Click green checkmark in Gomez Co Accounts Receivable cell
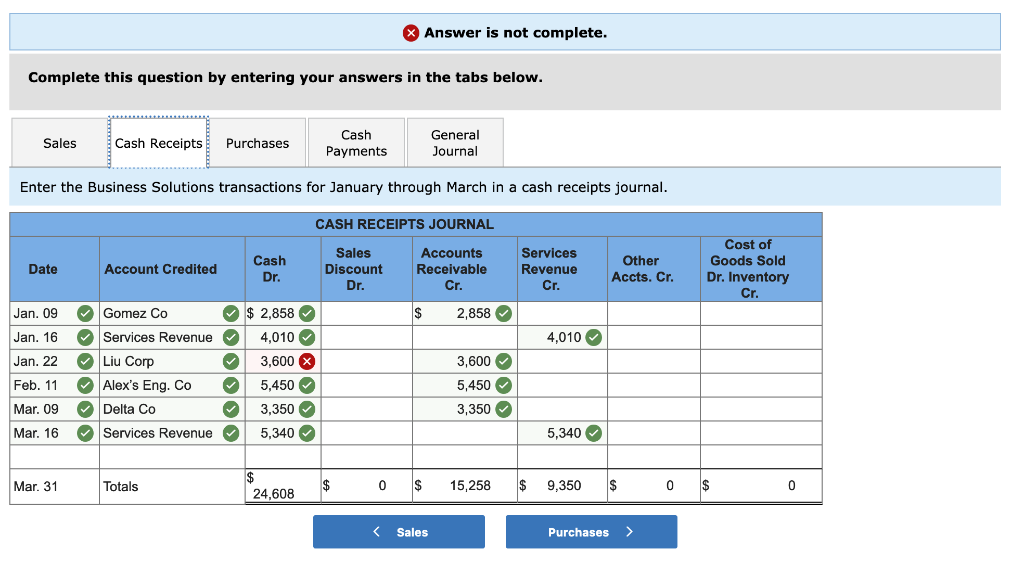Image resolution: width=1024 pixels, height=562 pixels. coord(503,313)
